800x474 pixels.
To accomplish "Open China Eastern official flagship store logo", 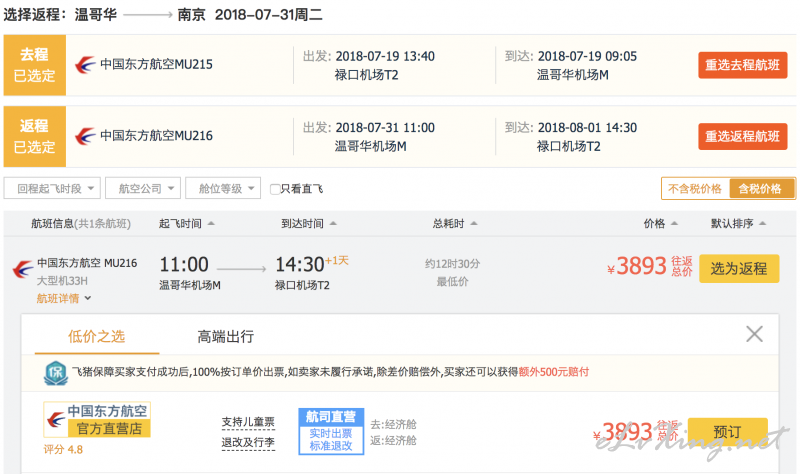I will 97,419.
